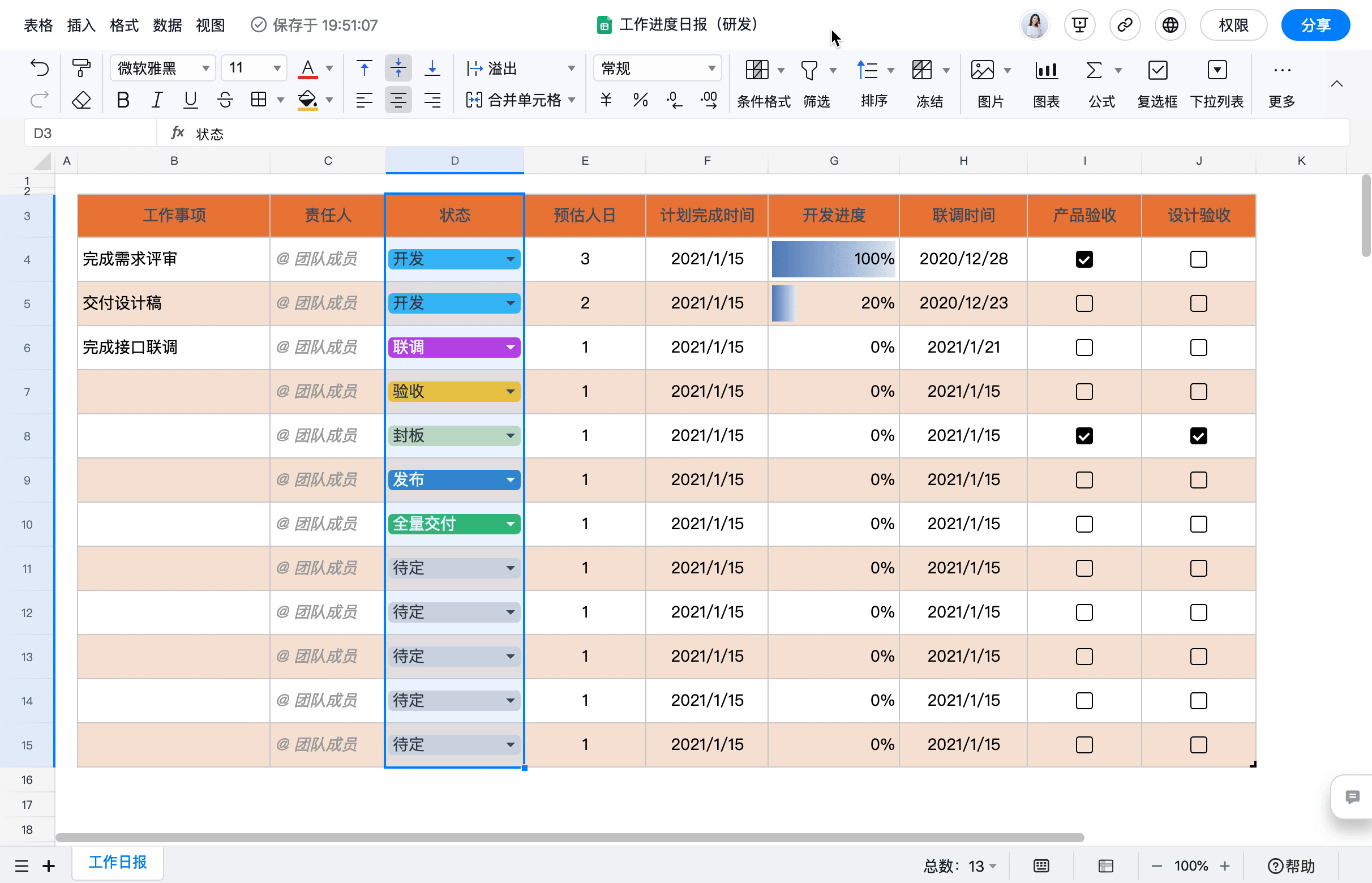This screenshot has width=1372, height=883.
Task: Click the blue 分享 button
Action: point(1315,25)
